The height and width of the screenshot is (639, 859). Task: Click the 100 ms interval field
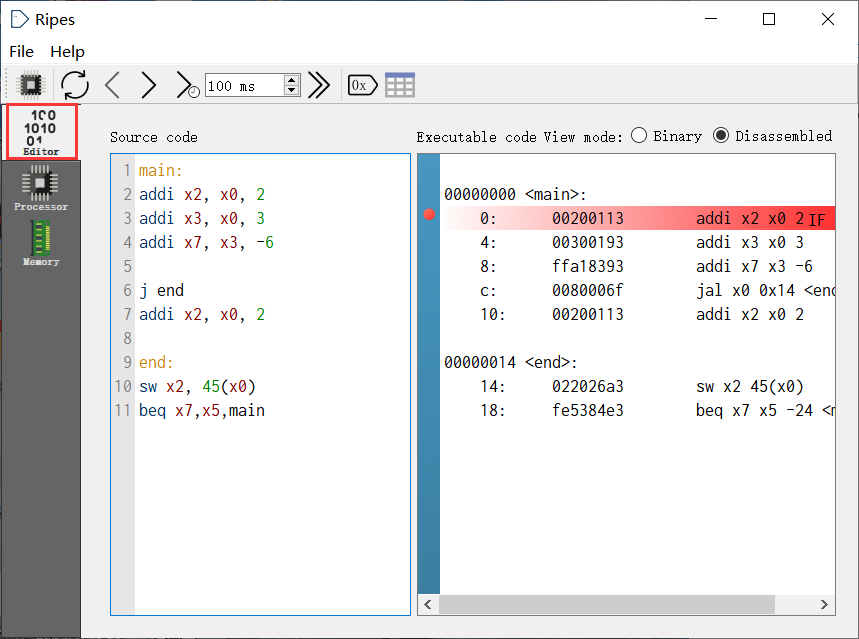[x=245, y=85]
